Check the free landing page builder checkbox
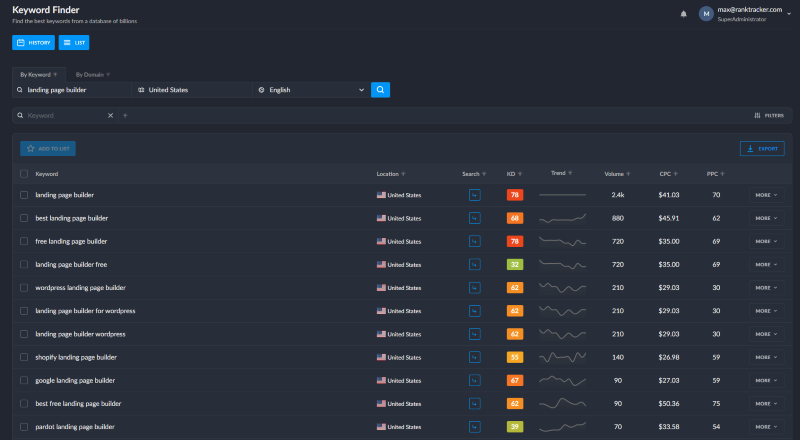The height and width of the screenshot is (440, 800). [x=24, y=241]
